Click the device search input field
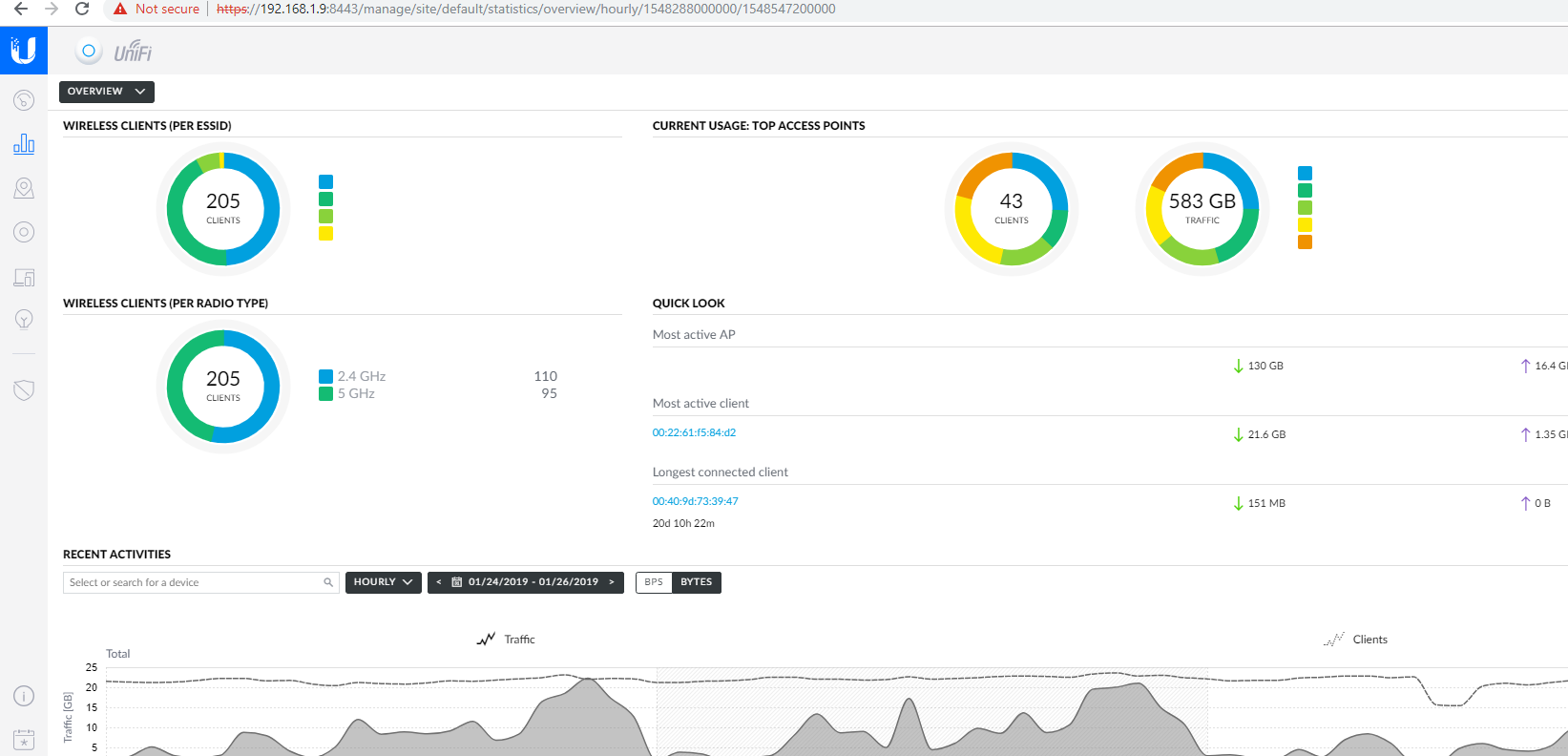The height and width of the screenshot is (756, 1568). pos(194,582)
